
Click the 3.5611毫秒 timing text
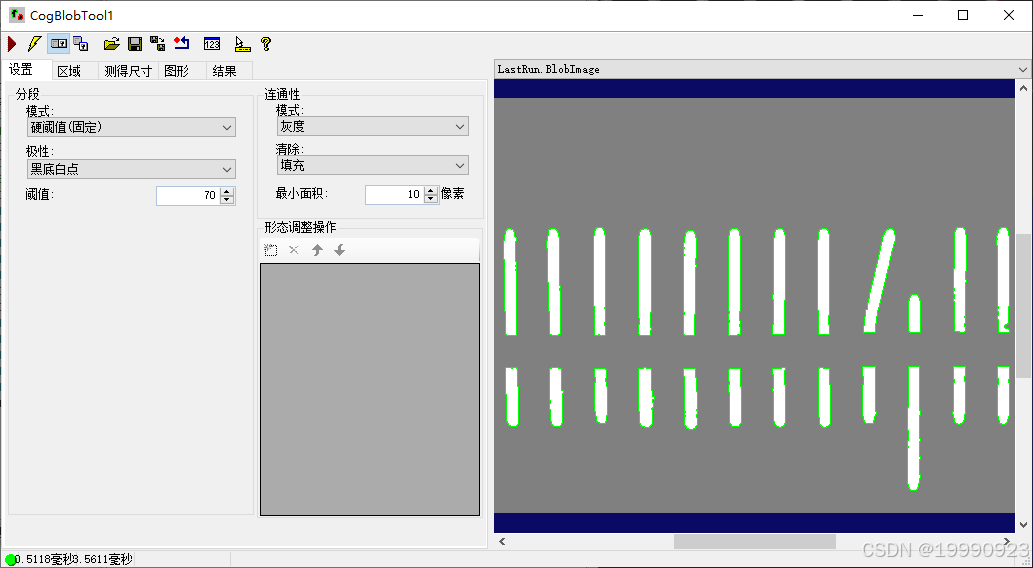[x=101, y=560]
